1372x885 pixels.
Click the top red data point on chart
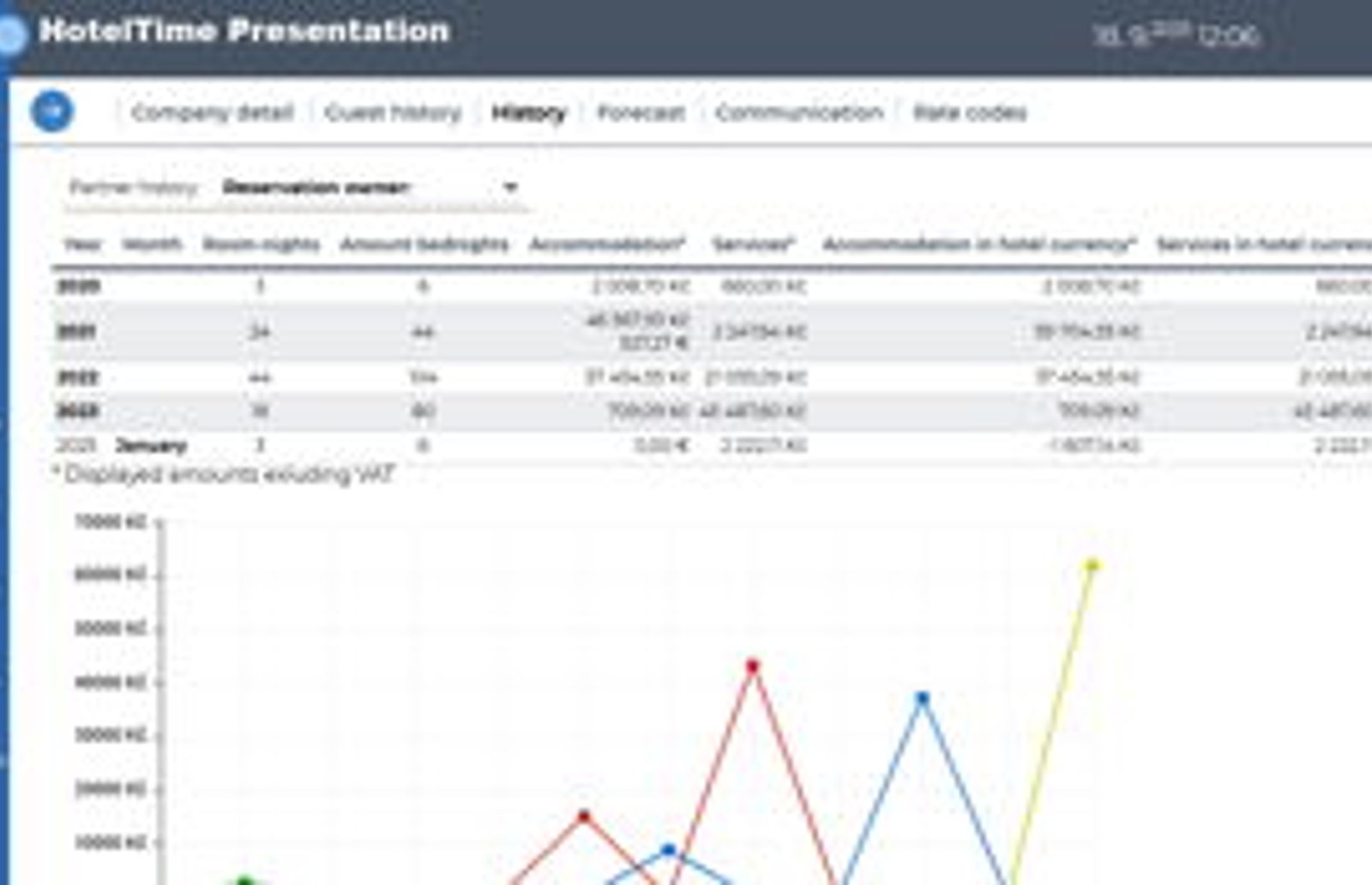point(752,665)
